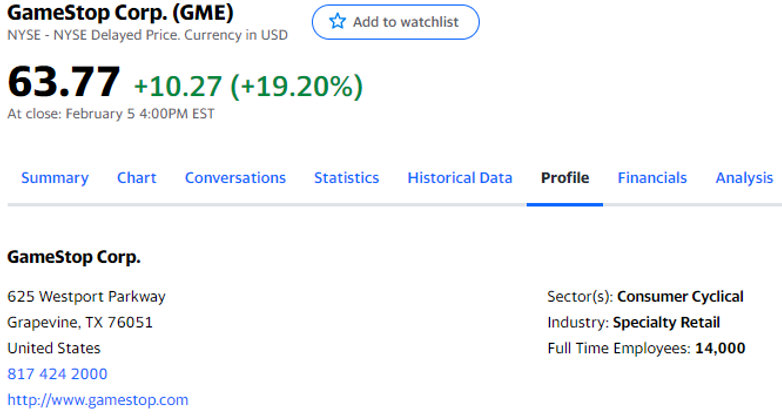Click the At close February 5 timestamp

point(111,113)
